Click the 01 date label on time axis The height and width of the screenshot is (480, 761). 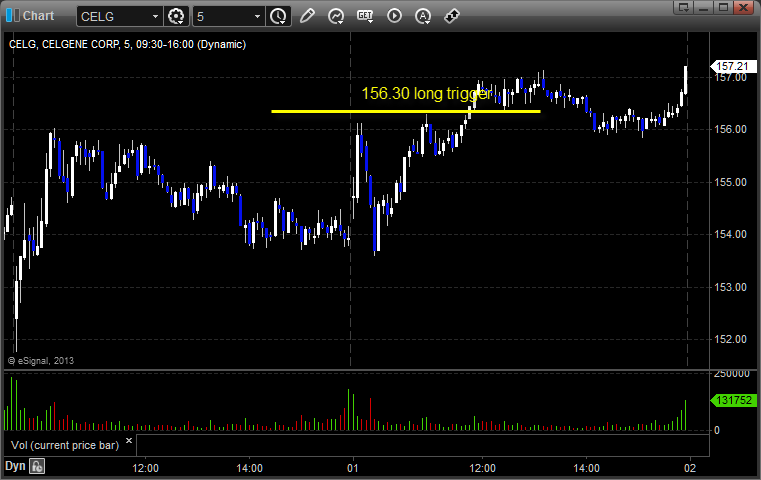point(352,468)
